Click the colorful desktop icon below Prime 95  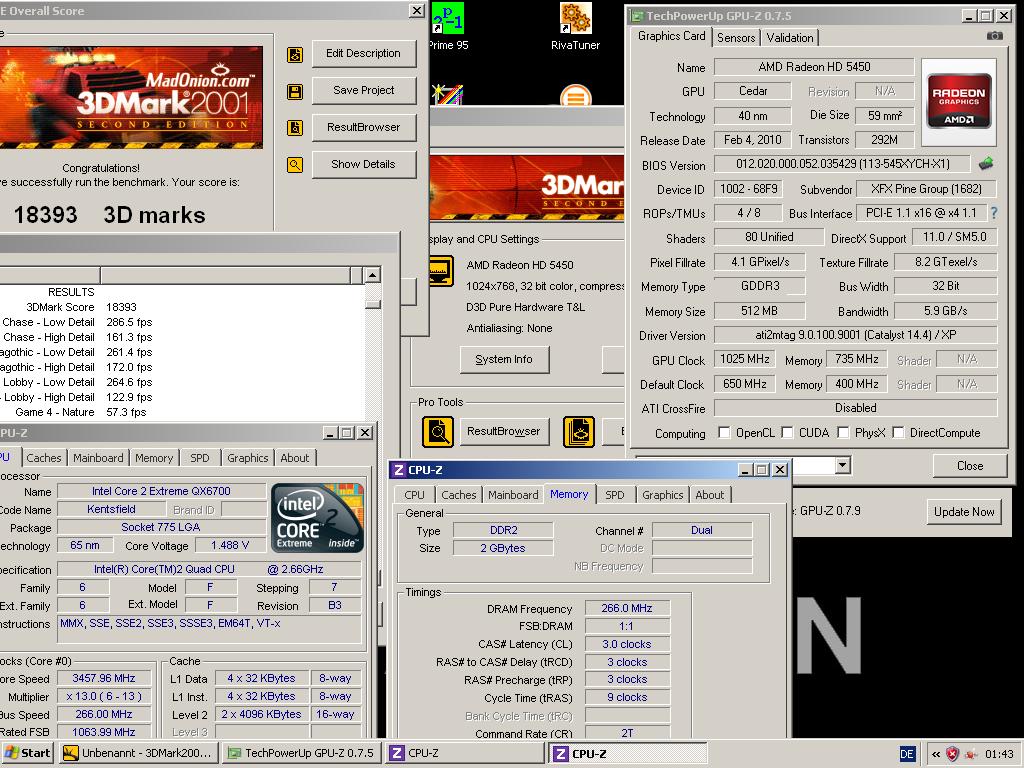tap(448, 95)
